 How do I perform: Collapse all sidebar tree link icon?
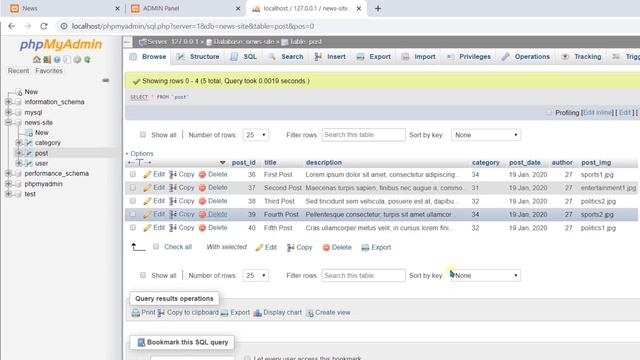click(x=106, y=80)
